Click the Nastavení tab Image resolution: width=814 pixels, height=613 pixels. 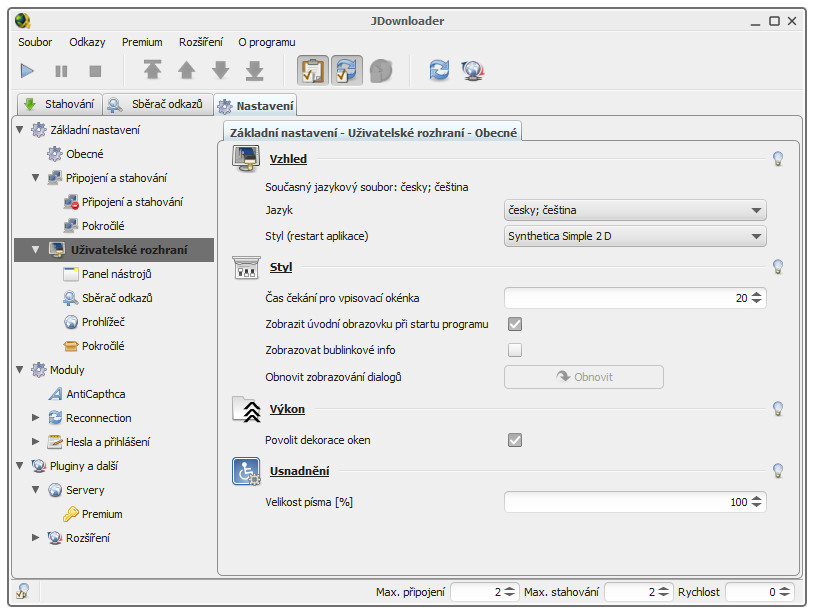coord(255,105)
